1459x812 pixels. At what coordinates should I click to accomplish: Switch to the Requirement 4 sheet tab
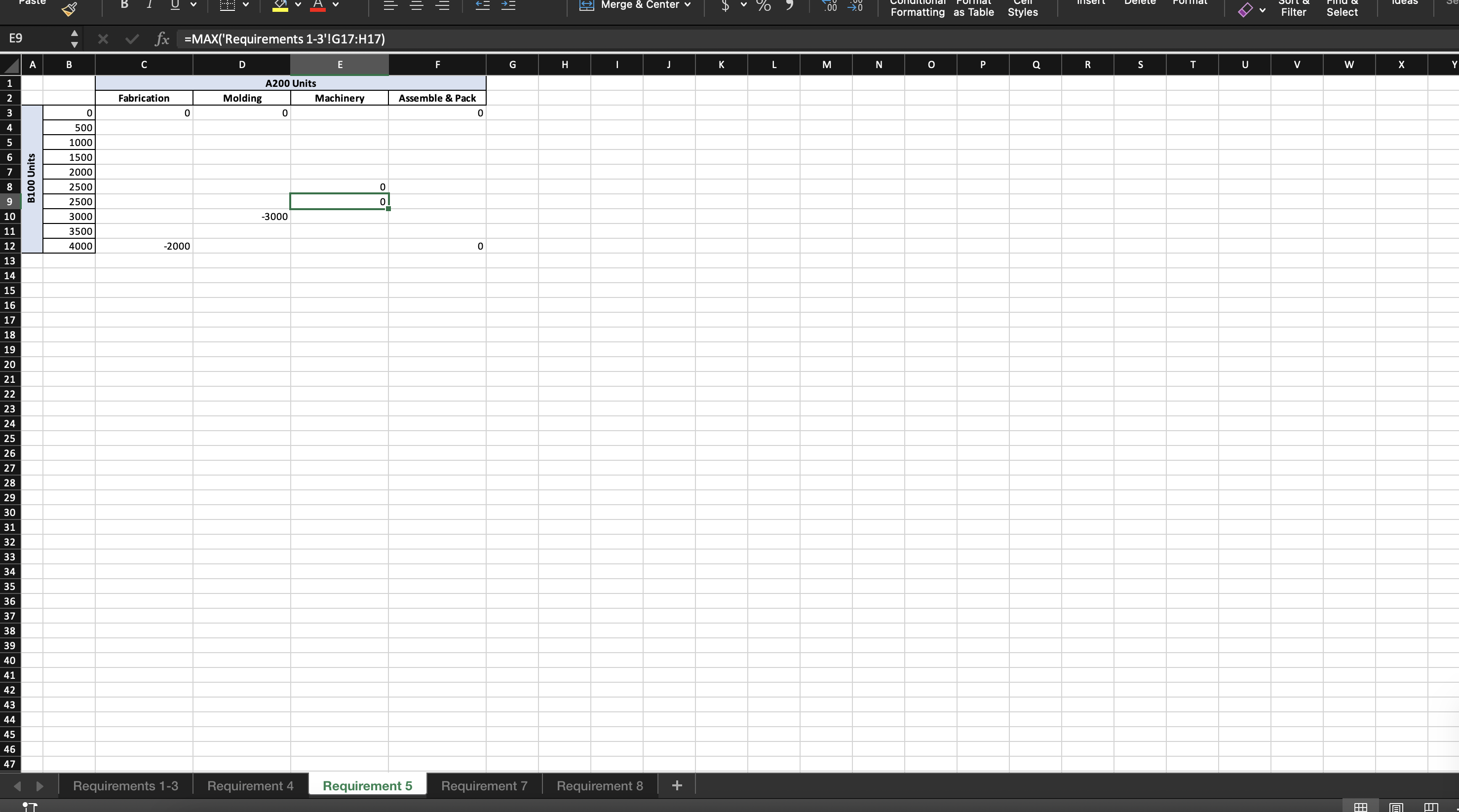[250, 785]
